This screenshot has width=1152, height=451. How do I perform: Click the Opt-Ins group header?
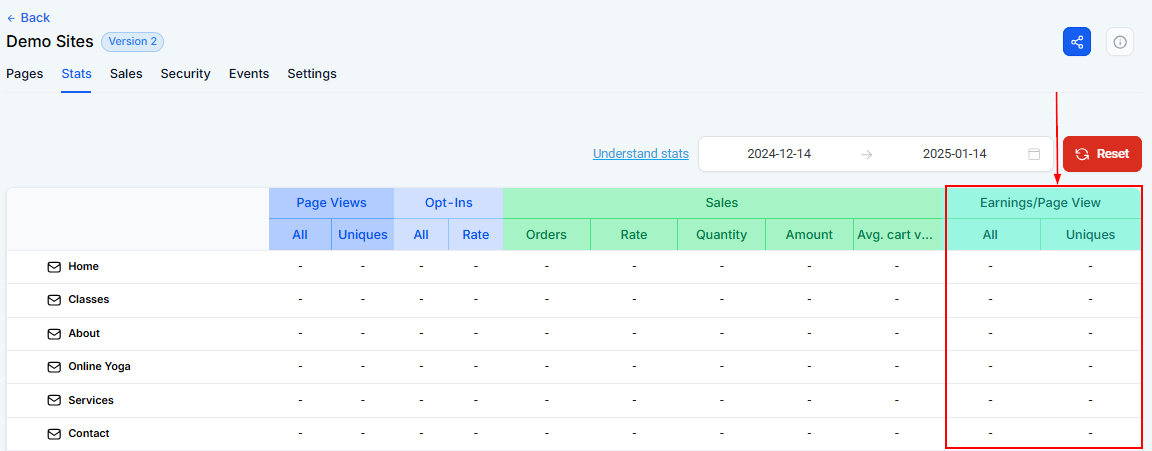coord(449,203)
